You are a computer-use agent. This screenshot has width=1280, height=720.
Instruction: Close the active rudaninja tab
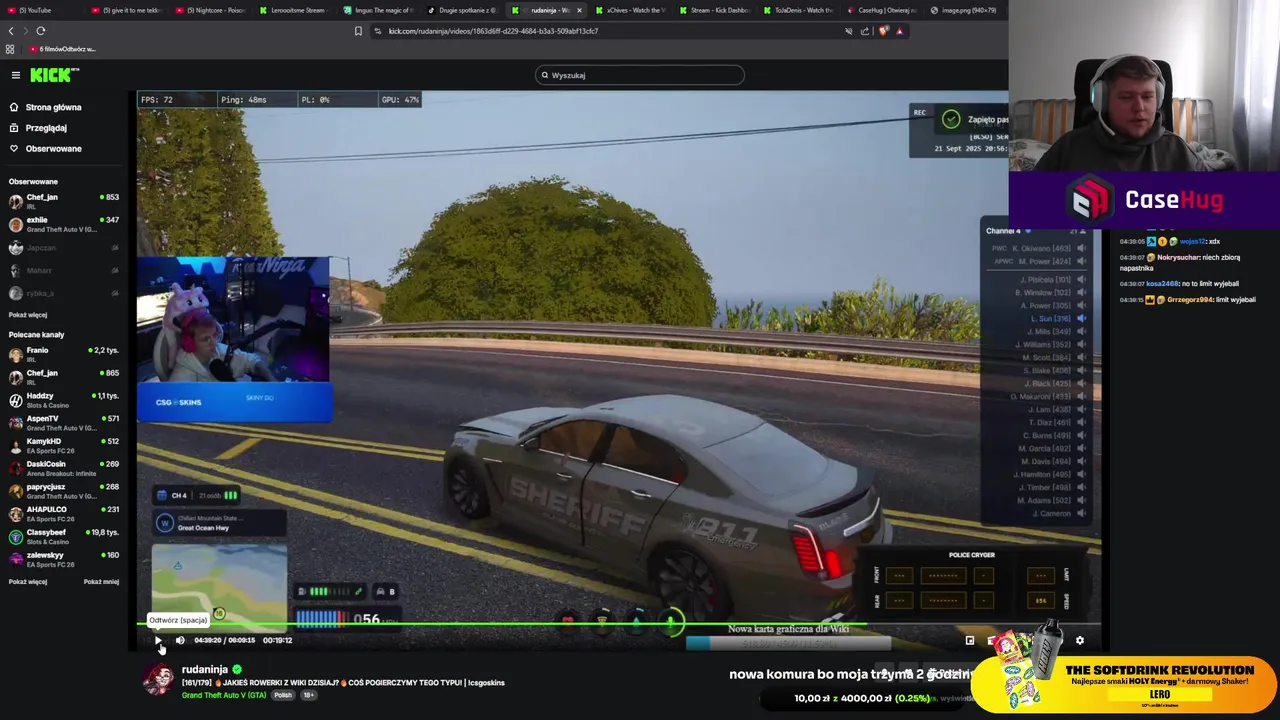coord(579,10)
